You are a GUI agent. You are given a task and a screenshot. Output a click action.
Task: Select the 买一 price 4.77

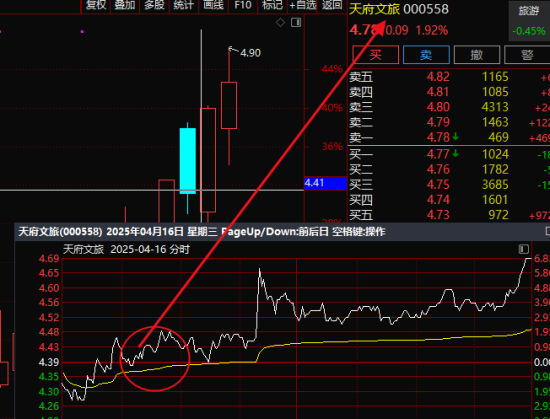[438, 154]
